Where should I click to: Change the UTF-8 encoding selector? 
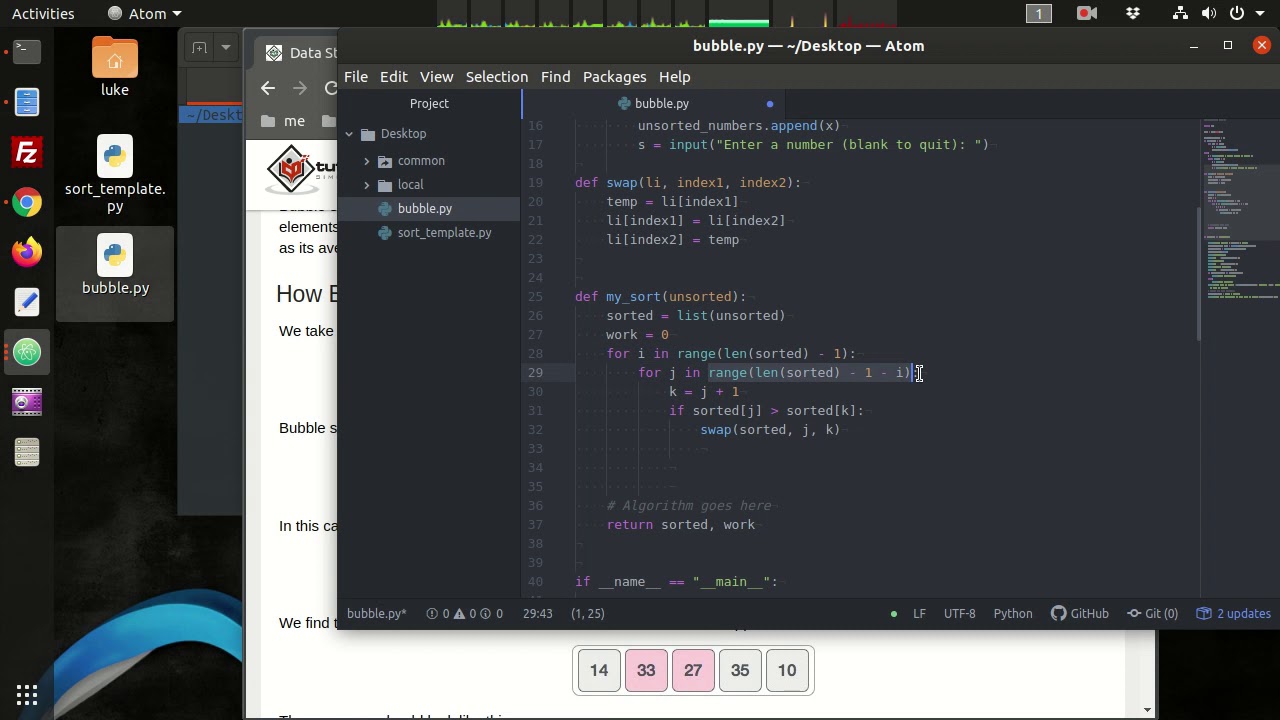[x=959, y=613]
